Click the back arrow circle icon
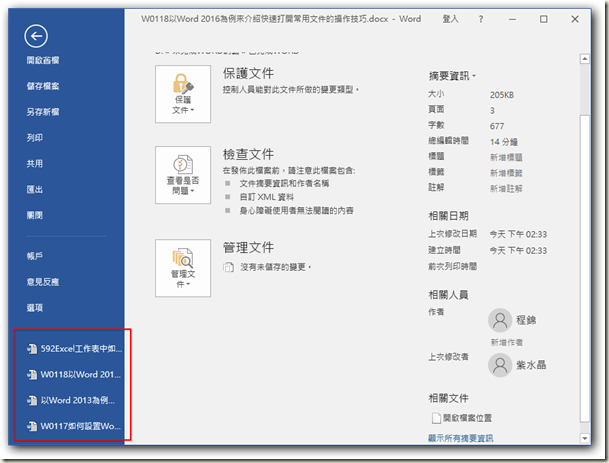Screen dimensions: 609x463 (36, 36)
